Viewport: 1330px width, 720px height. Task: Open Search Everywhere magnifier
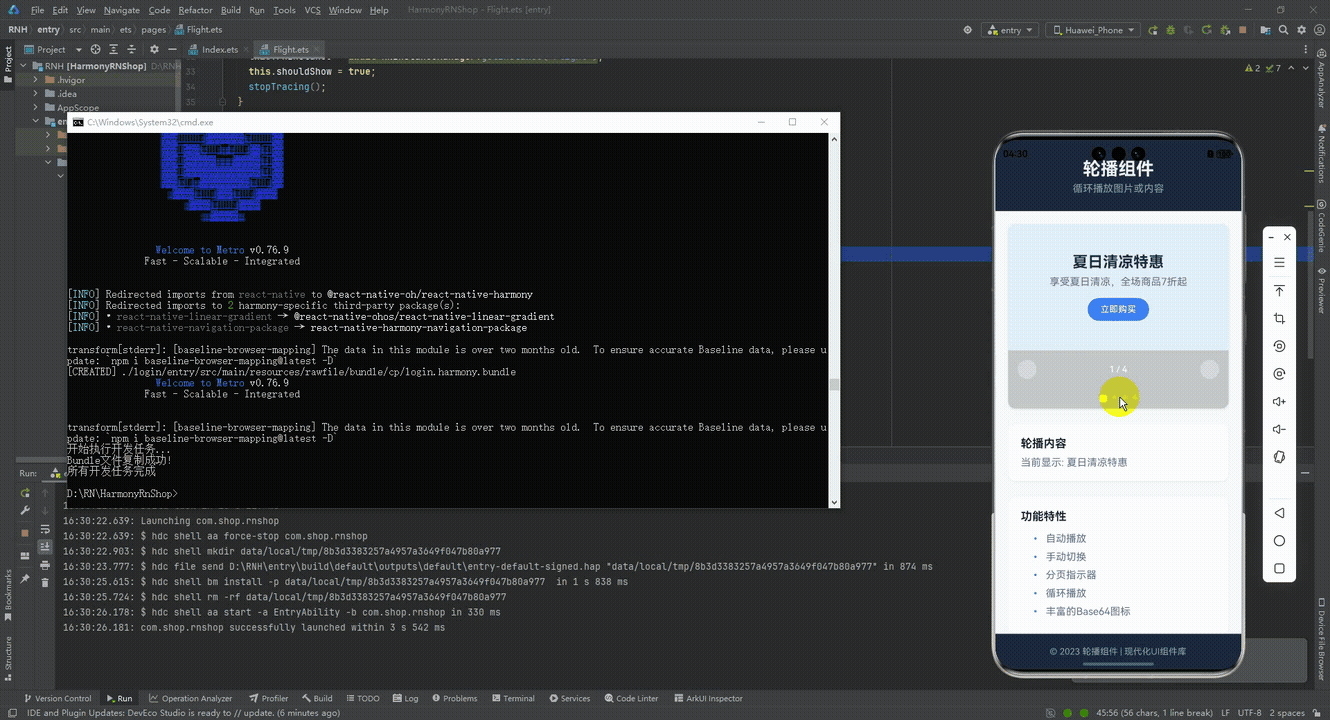(1283, 30)
